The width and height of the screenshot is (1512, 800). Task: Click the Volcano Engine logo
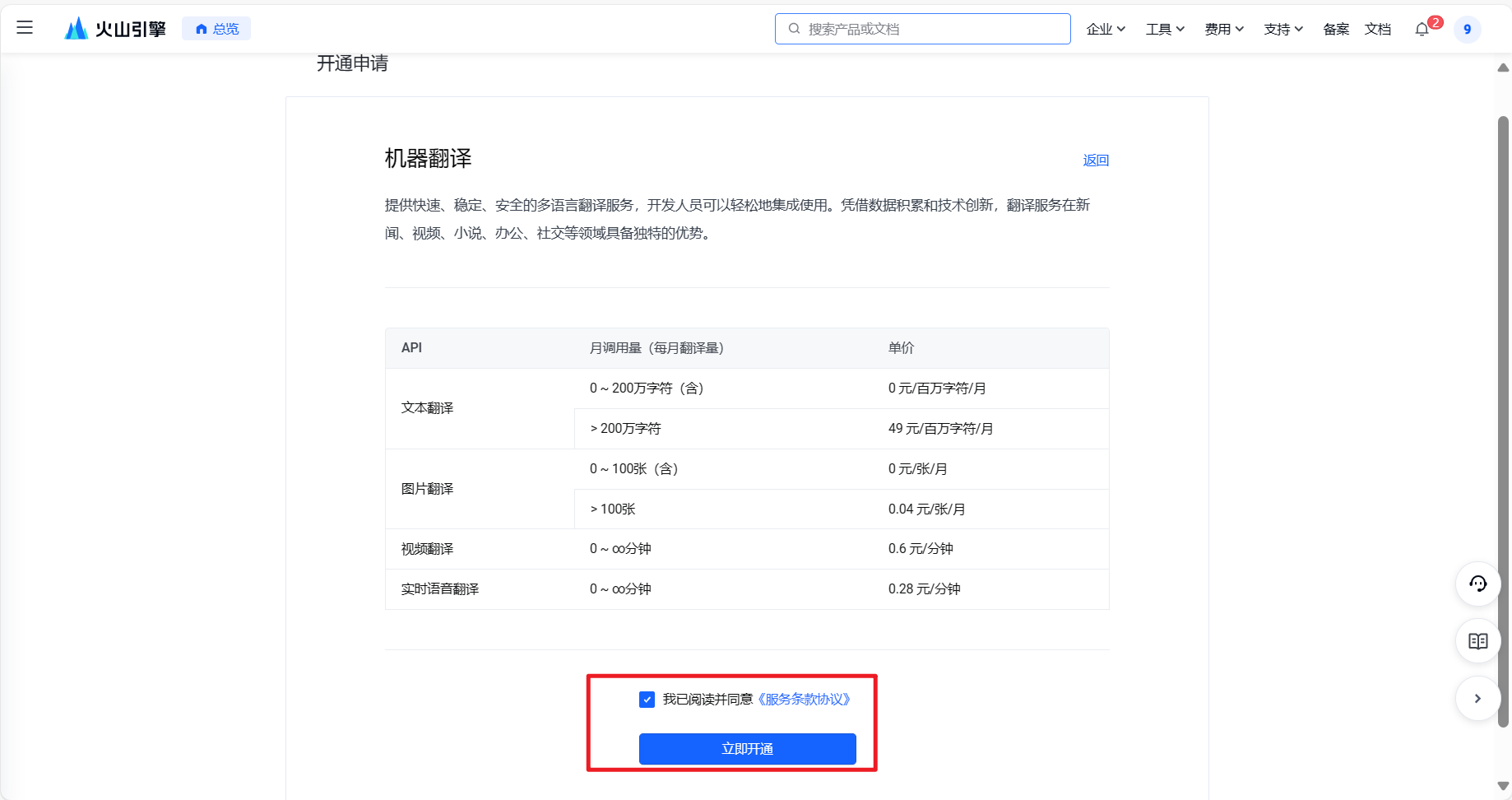coord(115,29)
